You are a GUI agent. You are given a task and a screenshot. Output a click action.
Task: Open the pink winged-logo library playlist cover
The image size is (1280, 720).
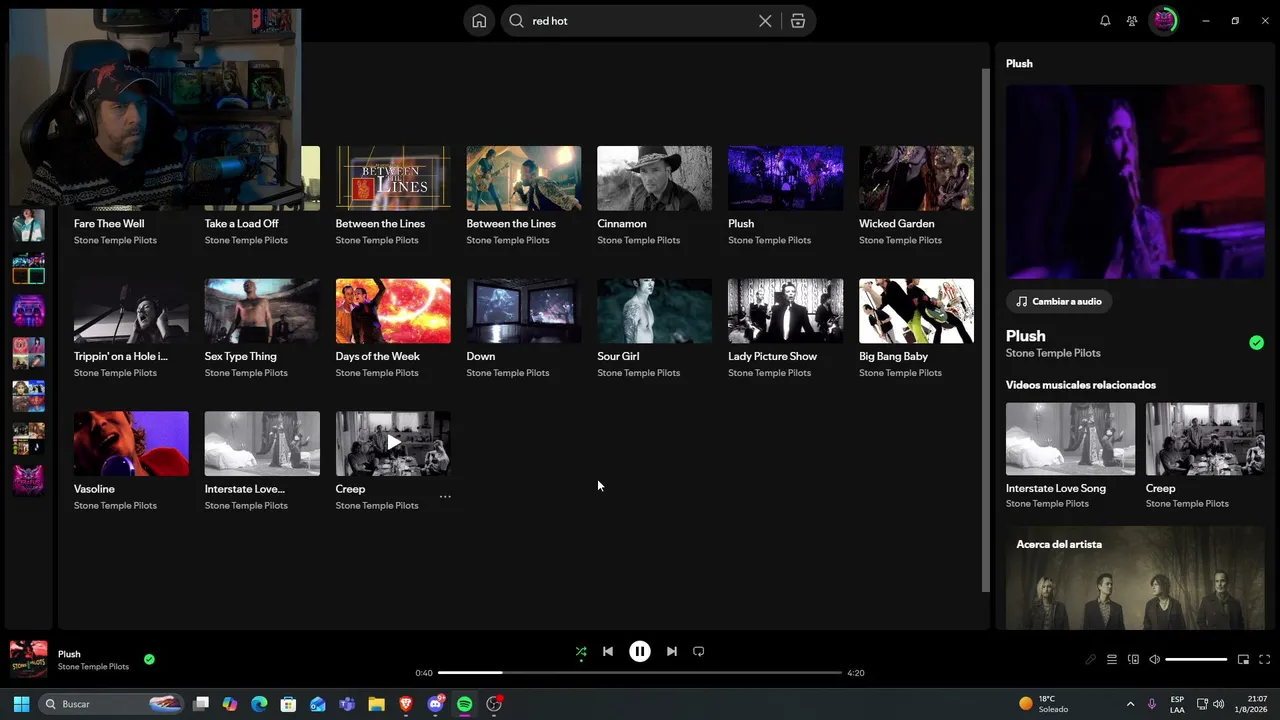28,480
